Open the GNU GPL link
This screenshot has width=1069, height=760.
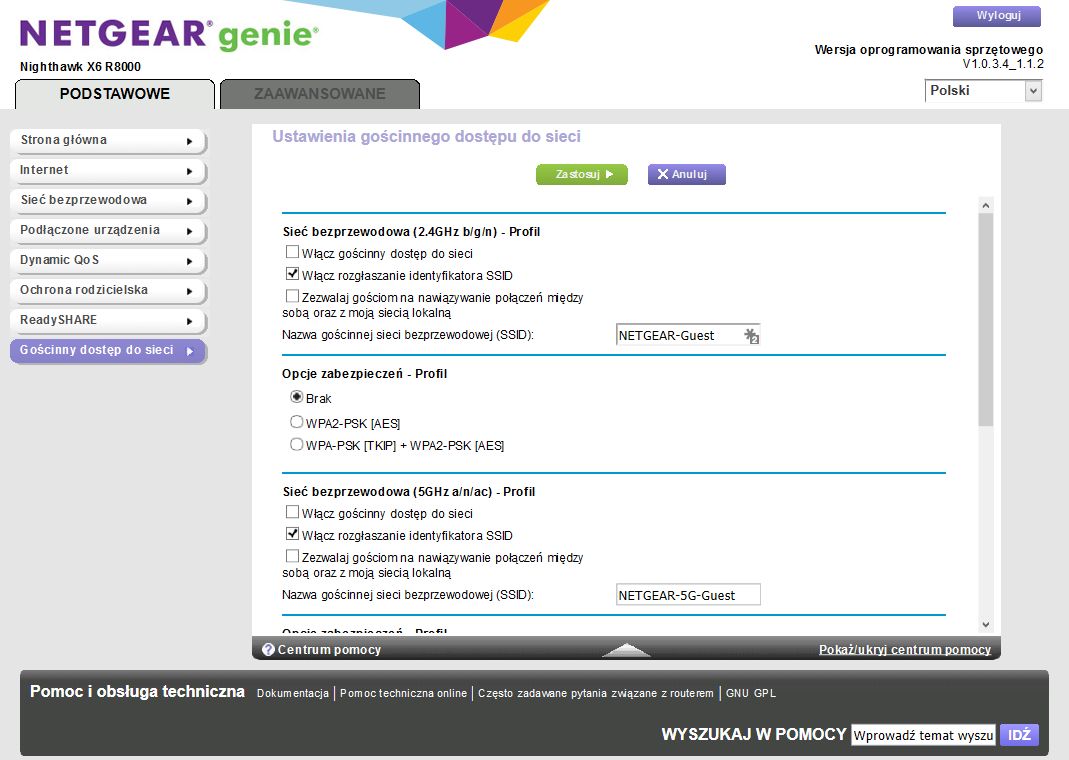tap(751, 693)
